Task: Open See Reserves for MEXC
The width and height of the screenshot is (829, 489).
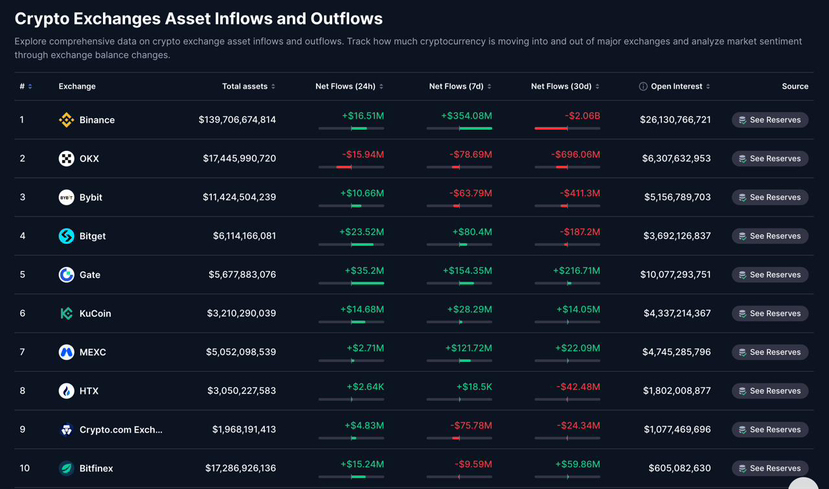Action: click(x=770, y=352)
